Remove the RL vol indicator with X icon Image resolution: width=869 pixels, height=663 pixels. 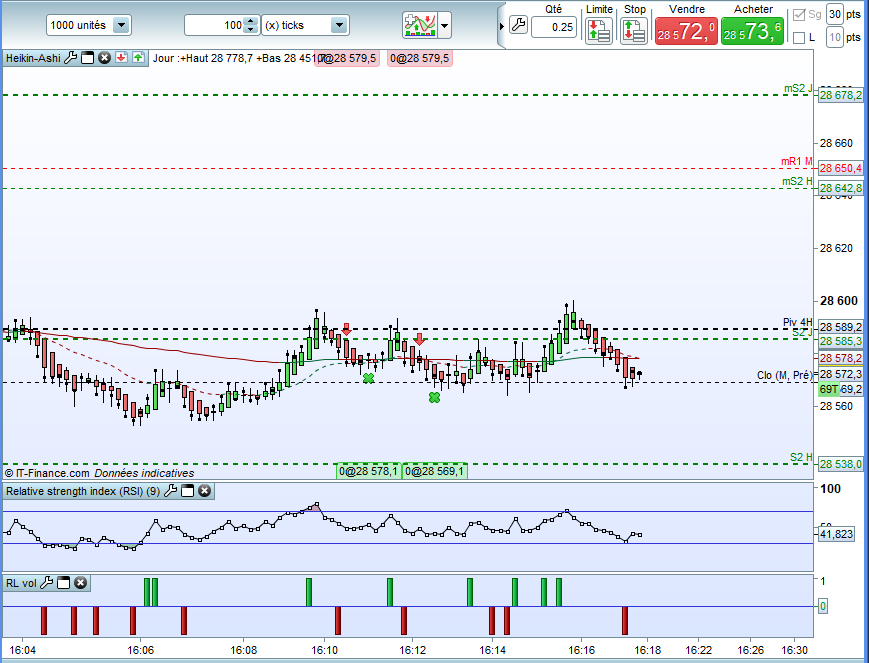(81, 583)
